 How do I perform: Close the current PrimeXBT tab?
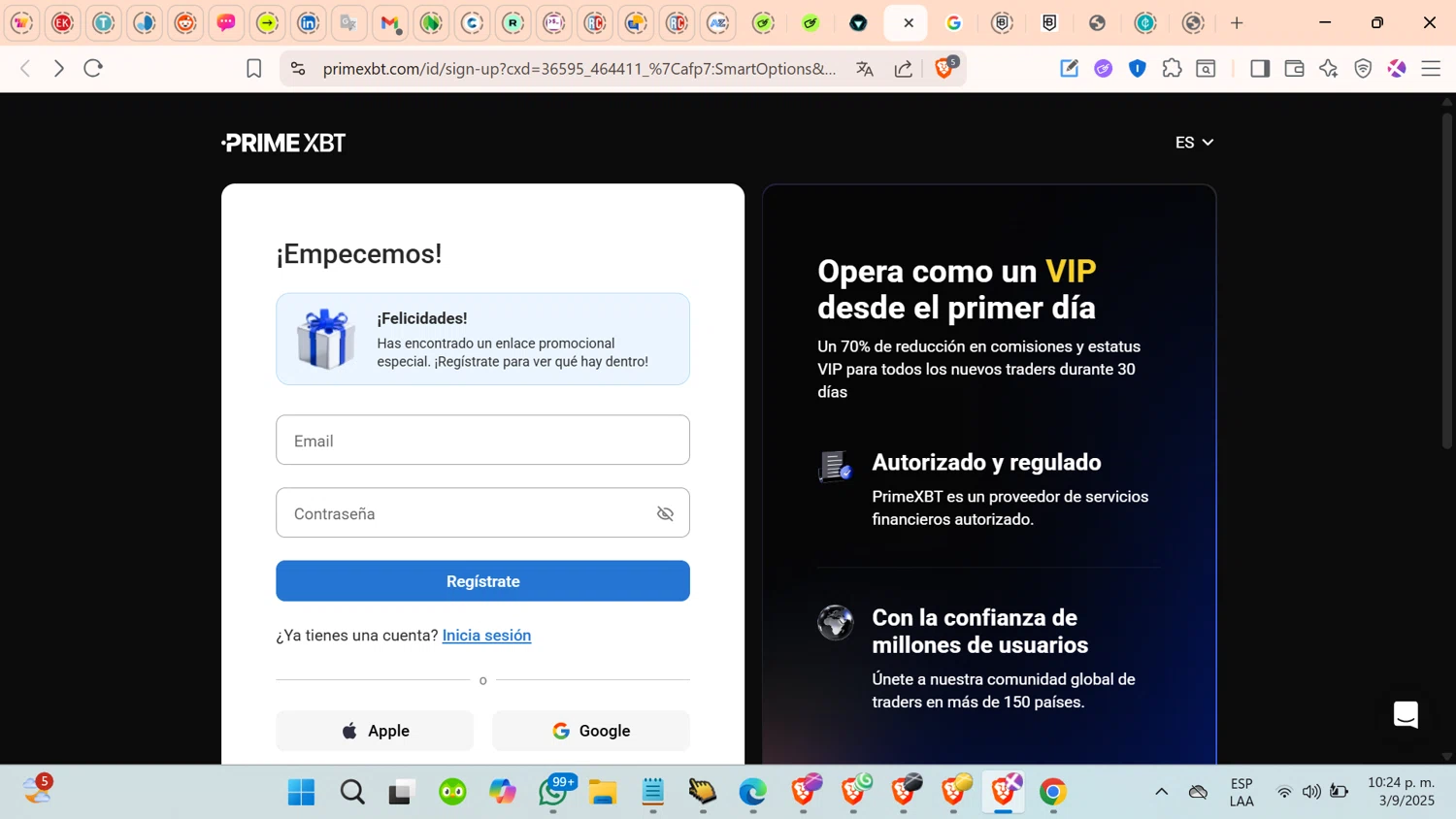[909, 23]
